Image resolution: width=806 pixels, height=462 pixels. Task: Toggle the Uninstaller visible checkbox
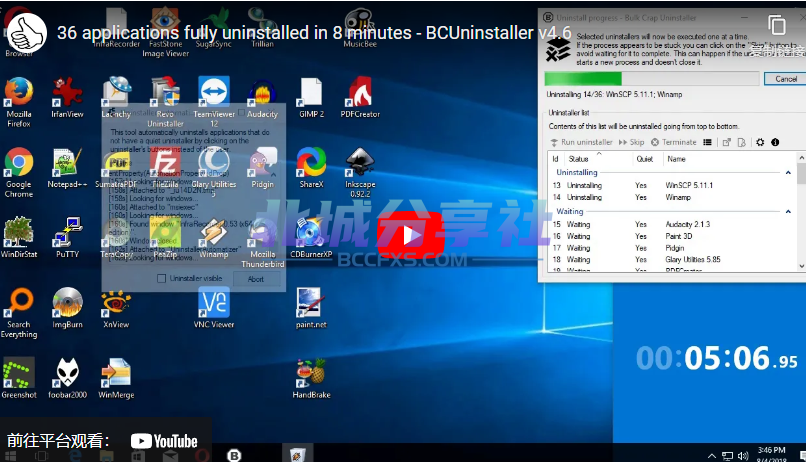coord(161,278)
